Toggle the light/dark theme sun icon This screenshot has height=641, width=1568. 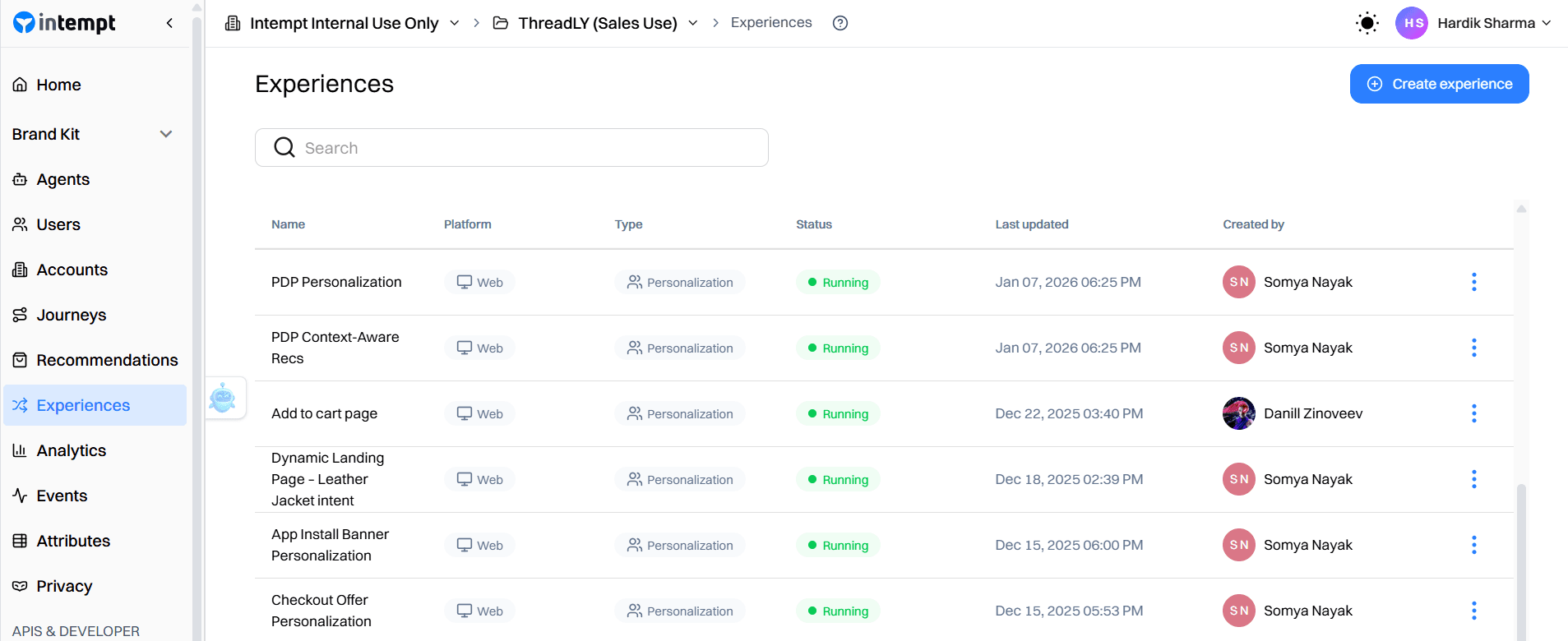[1367, 23]
